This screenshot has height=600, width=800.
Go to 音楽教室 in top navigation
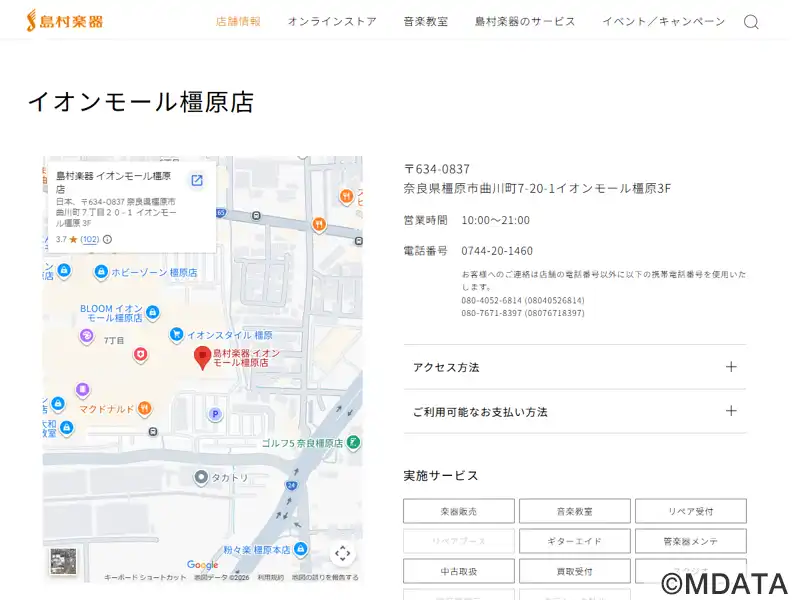coord(425,22)
